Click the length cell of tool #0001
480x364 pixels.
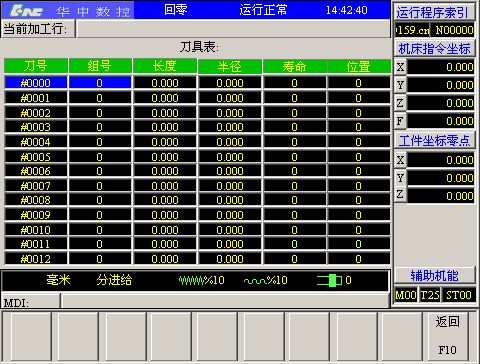point(165,98)
